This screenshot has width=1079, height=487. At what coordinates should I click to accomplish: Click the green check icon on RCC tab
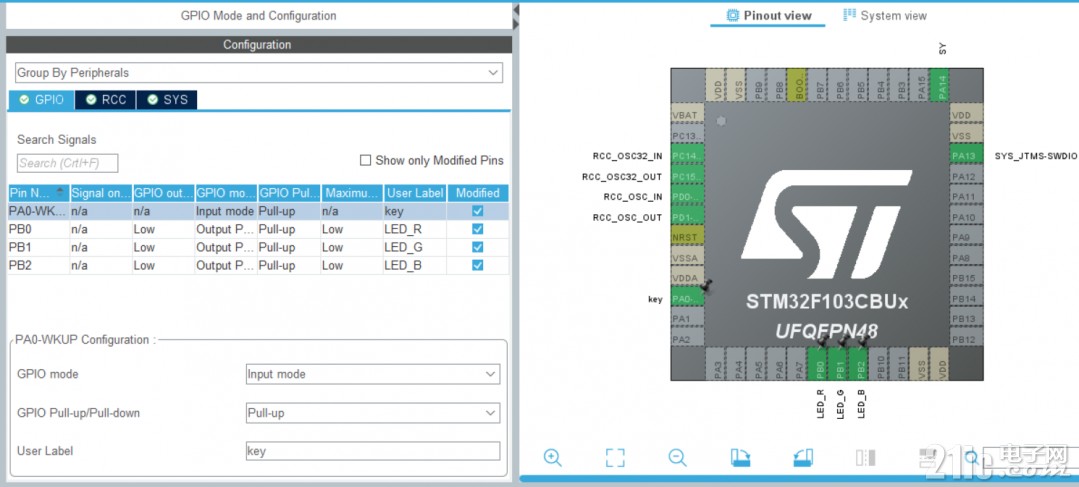coord(91,100)
